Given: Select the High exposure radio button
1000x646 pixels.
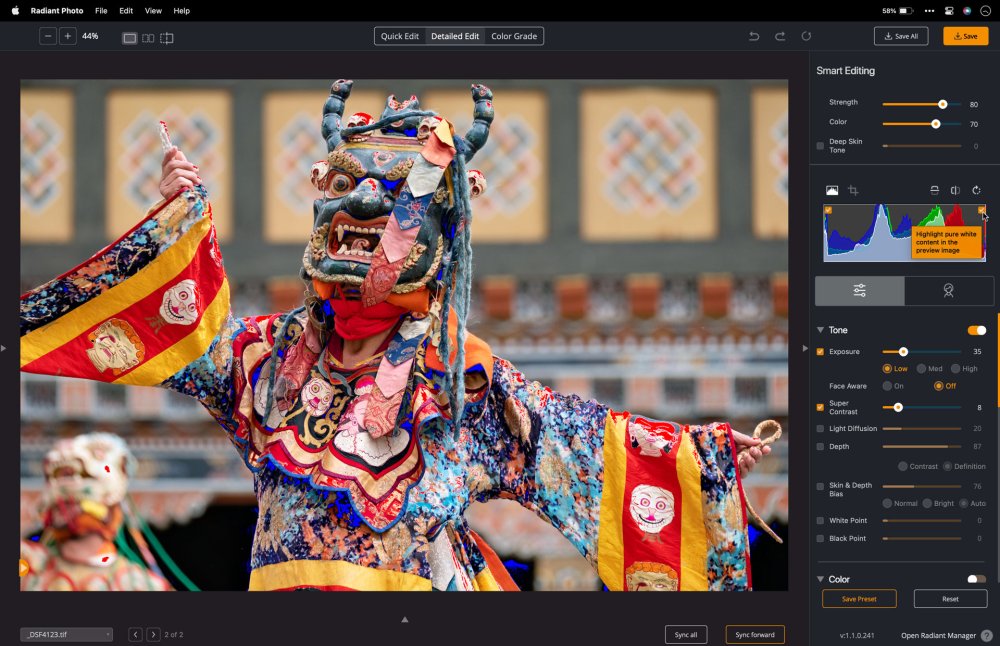Looking at the screenshot, I should pyautogui.click(x=955, y=369).
